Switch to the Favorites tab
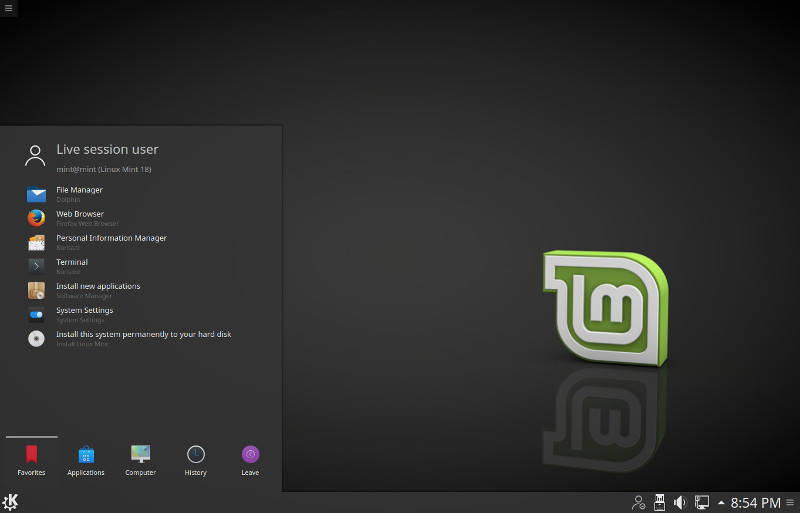This screenshot has height=513, width=800. tap(32, 460)
